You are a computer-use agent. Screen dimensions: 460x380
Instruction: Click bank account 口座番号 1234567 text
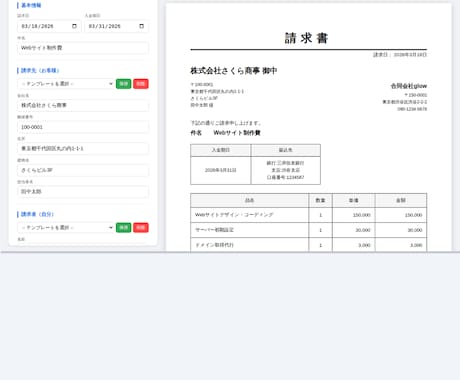coord(285,177)
